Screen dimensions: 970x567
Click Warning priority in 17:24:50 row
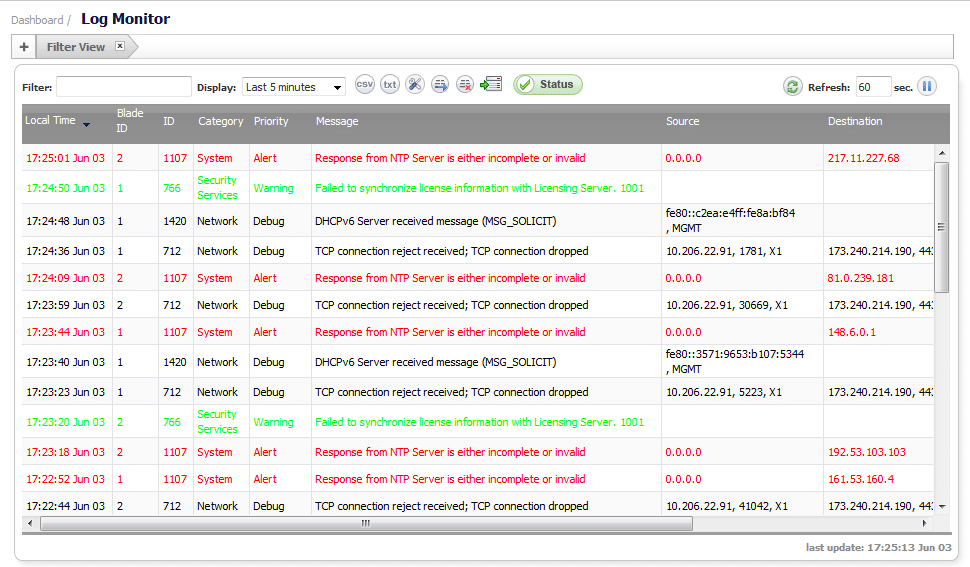tap(273, 188)
